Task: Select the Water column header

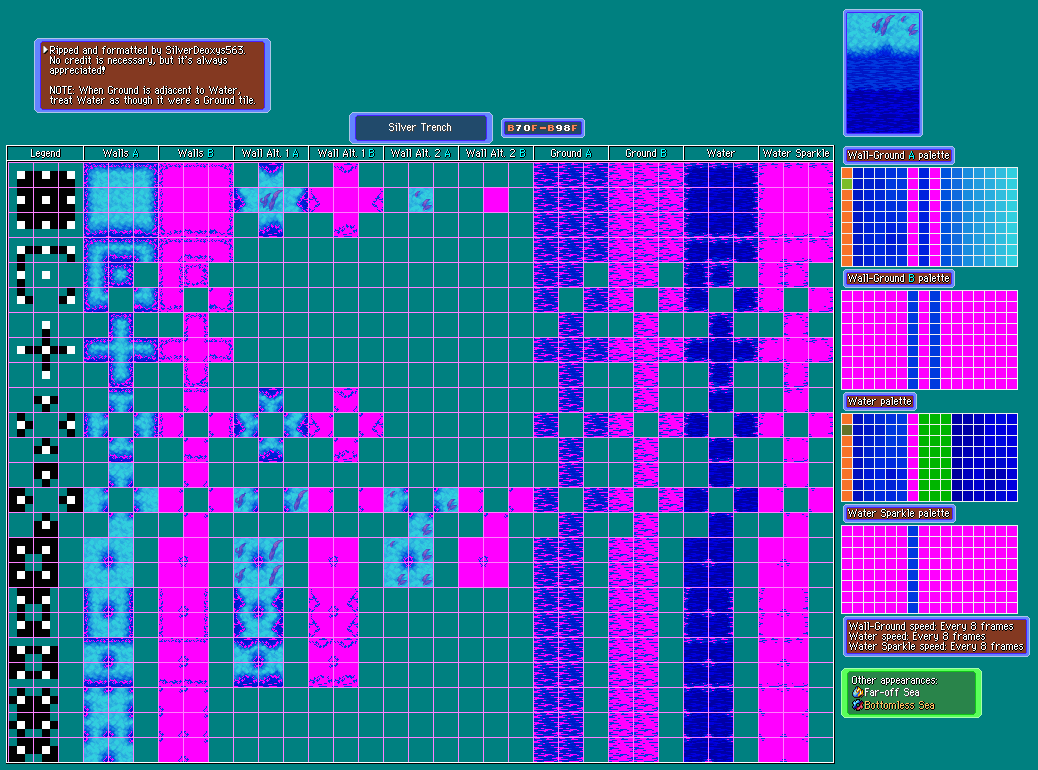Action: (720, 153)
